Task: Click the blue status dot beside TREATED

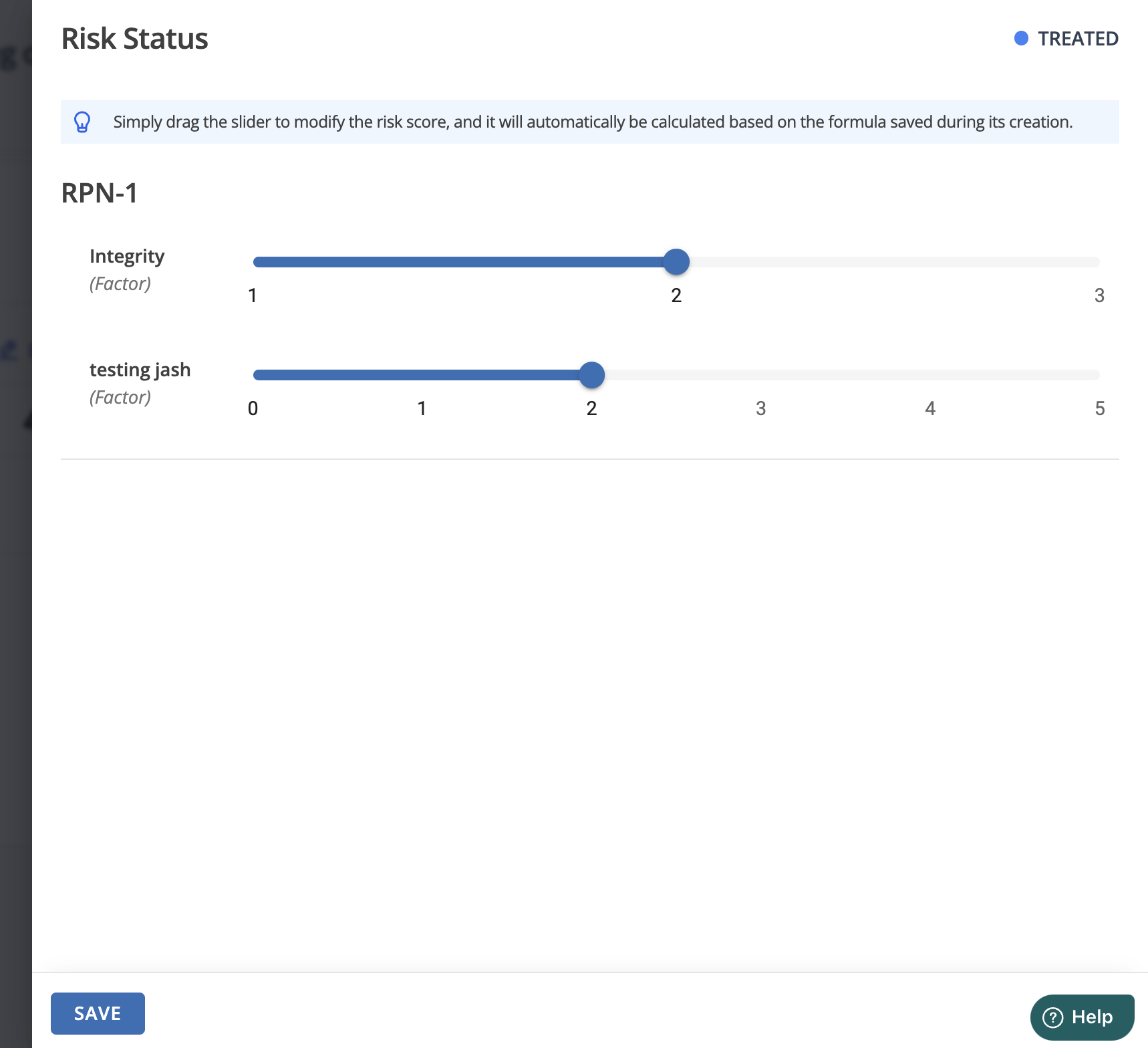Action: pyautogui.click(x=1021, y=38)
